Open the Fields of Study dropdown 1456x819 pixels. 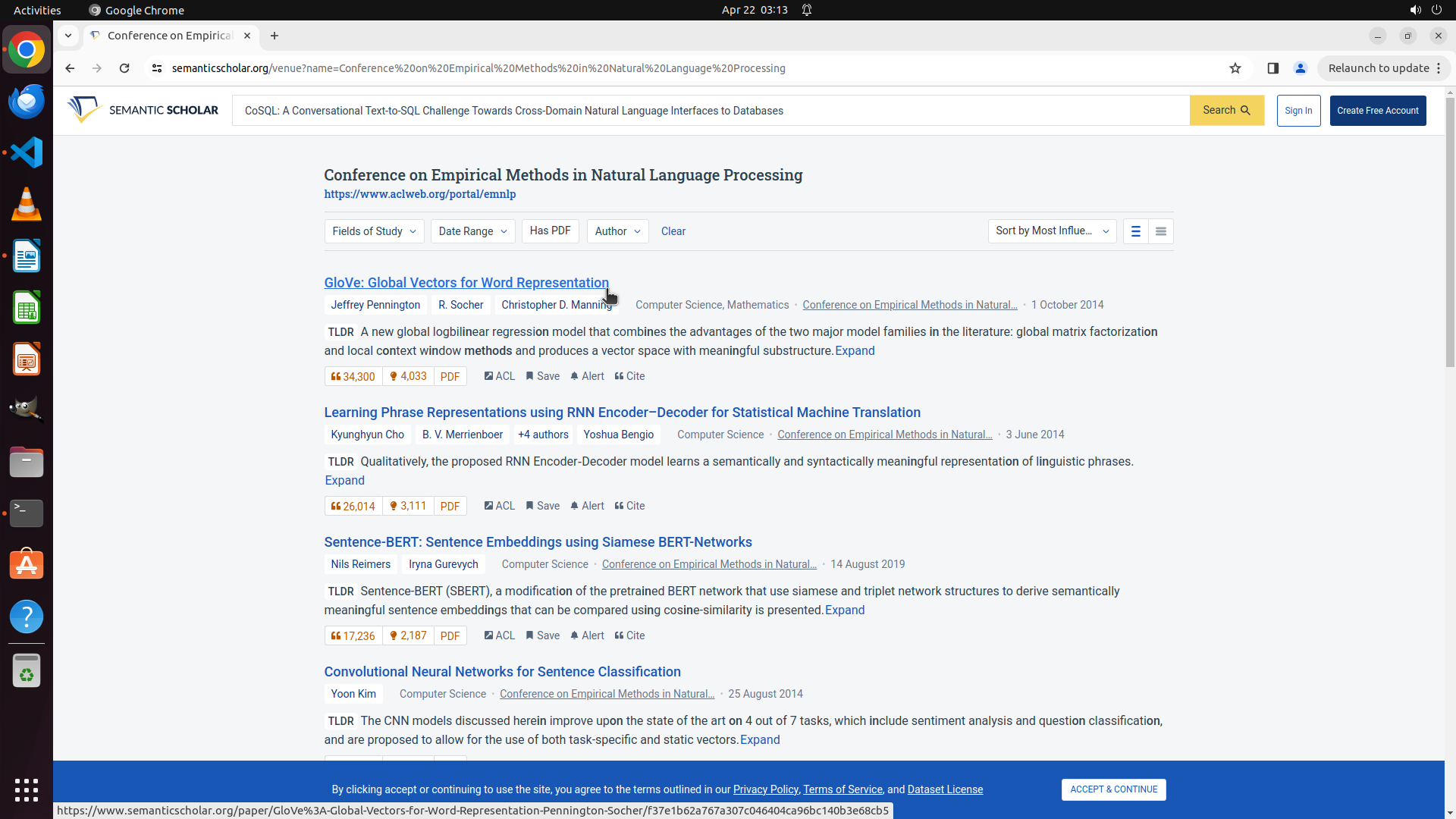(374, 231)
